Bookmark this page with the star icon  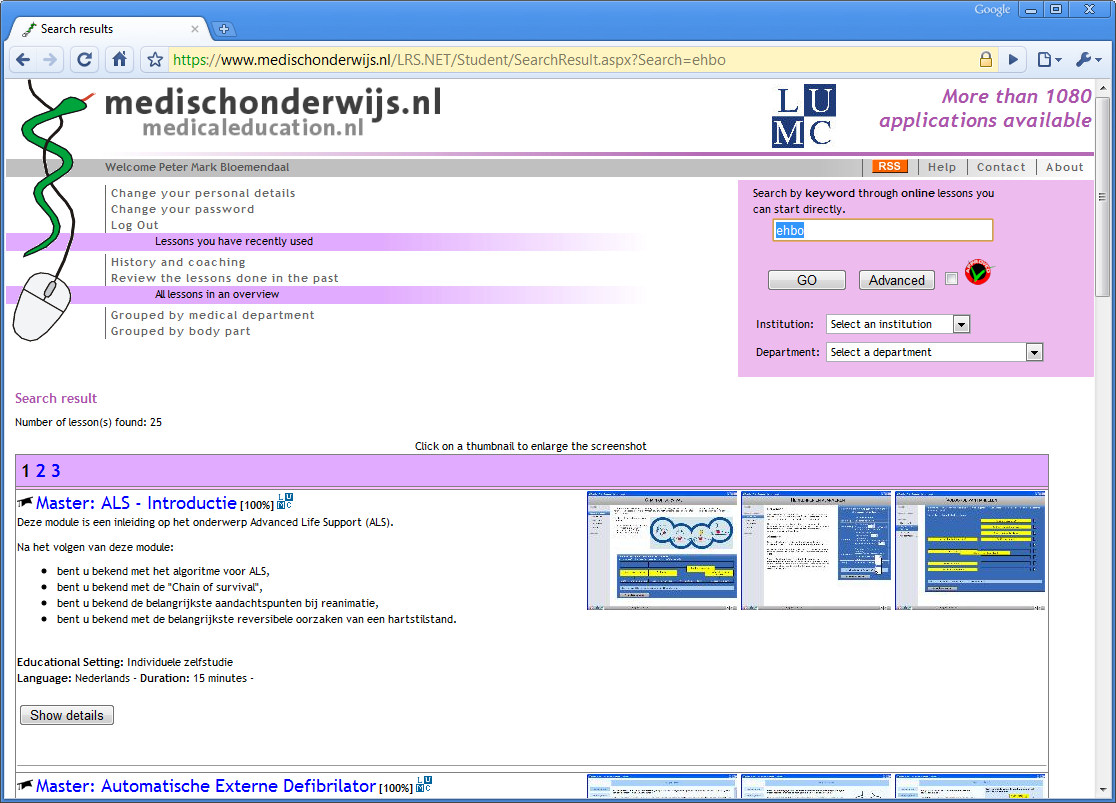click(x=155, y=60)
